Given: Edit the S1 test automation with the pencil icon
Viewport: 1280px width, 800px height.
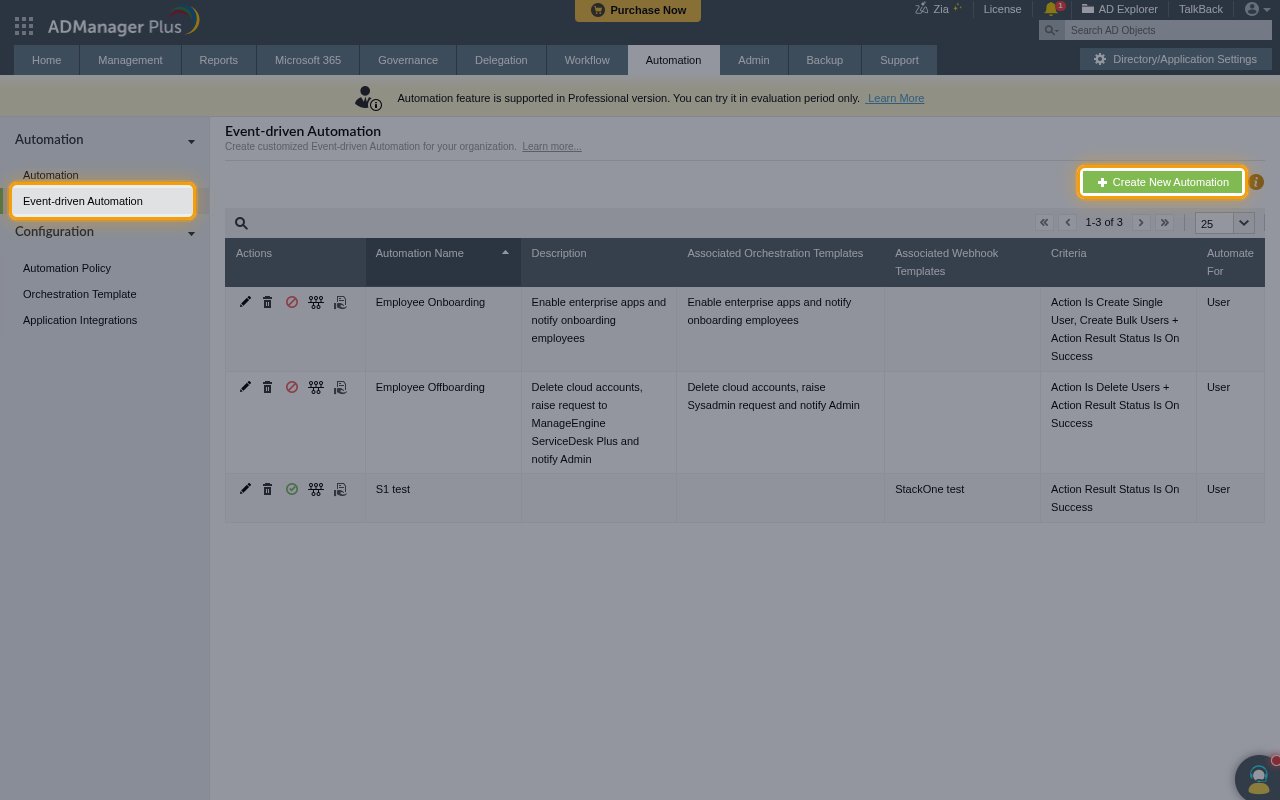Looking at the screenshot, I should [245, 489].
